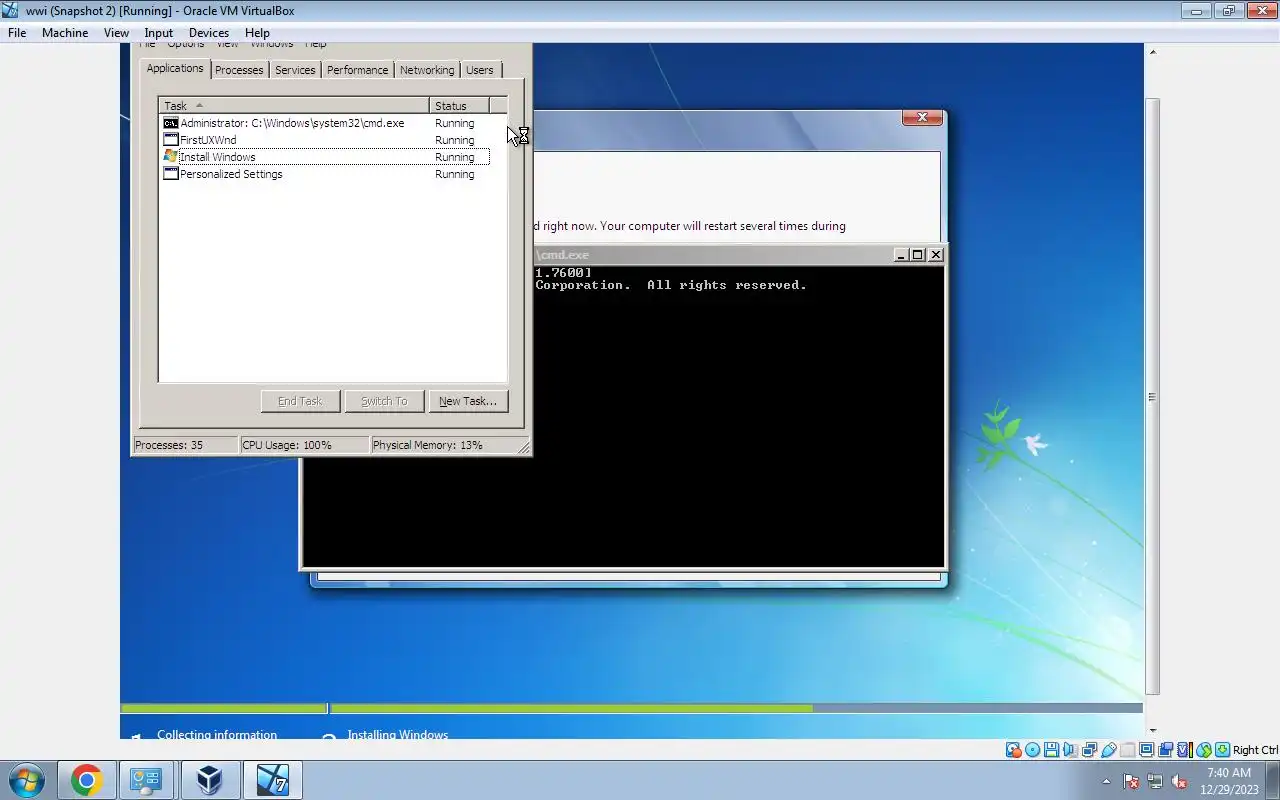Click the hard disk activity indicator icon
This screenshot has width=1280, height=800.
1014,750
